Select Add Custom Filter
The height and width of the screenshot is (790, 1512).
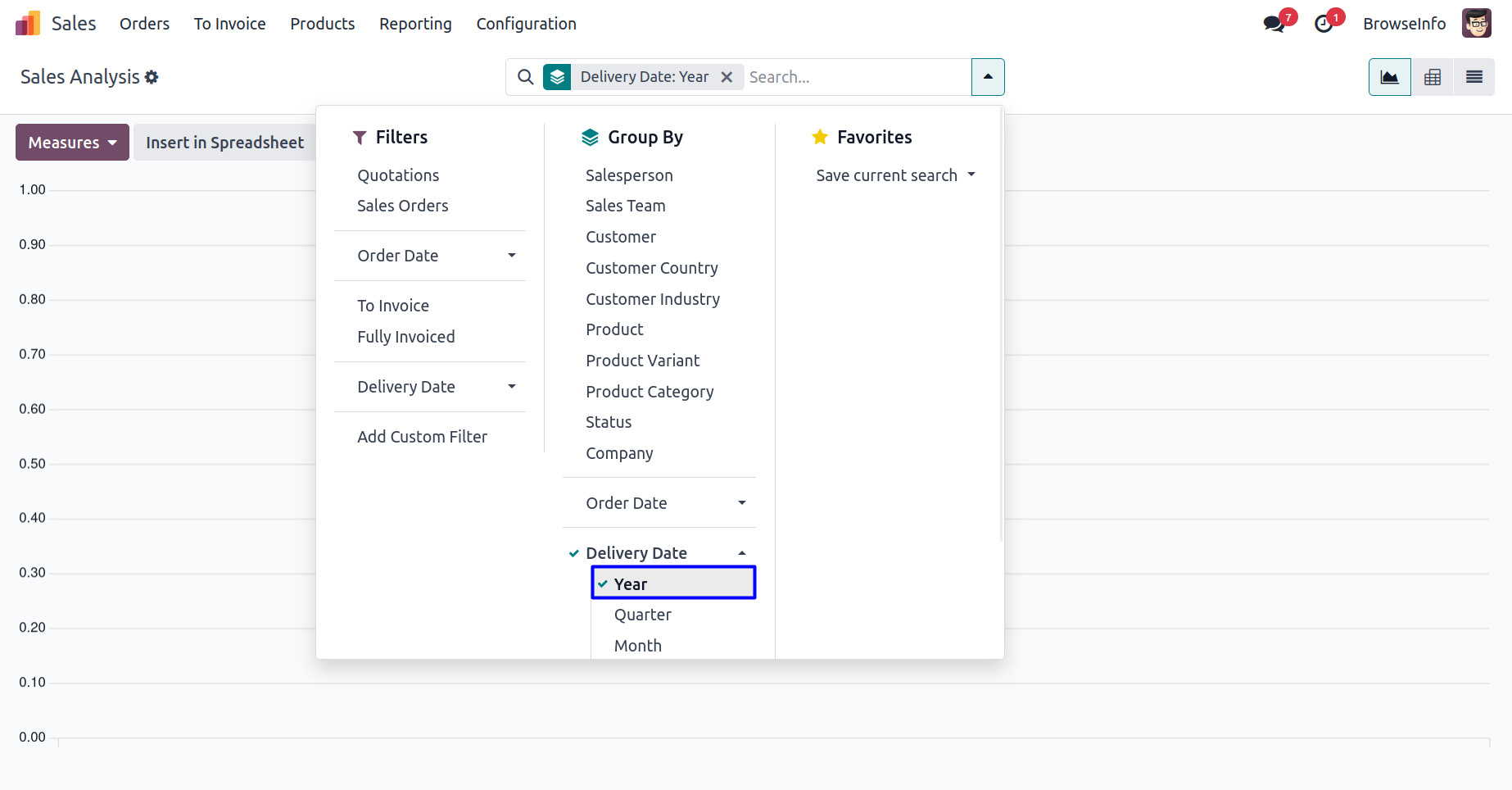click(422, 437)
